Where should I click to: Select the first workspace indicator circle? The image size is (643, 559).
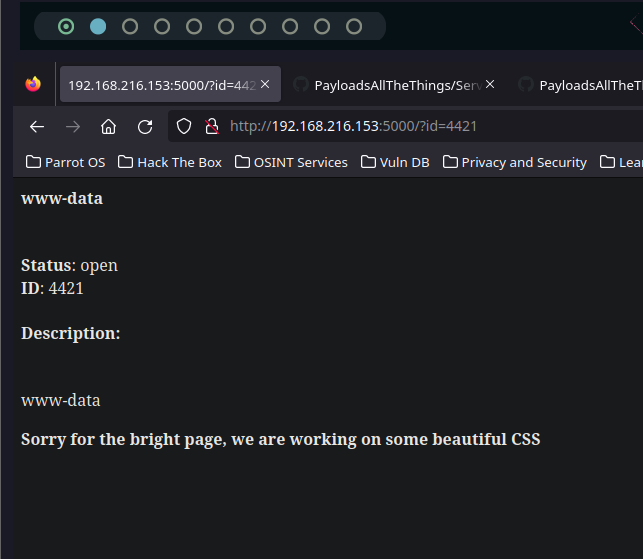point(66,27)
